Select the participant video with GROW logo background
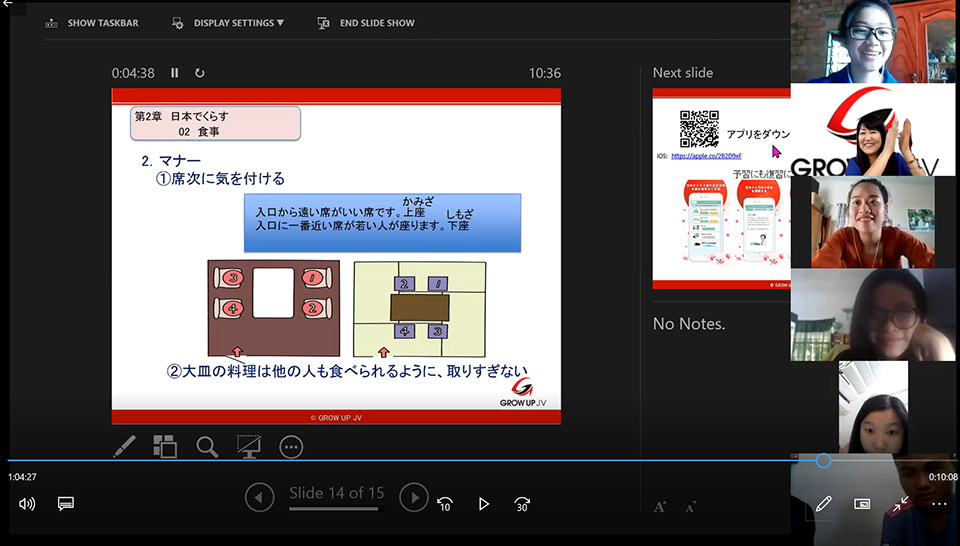The height and width of the screenshot is (546, 960). (872, 129)
